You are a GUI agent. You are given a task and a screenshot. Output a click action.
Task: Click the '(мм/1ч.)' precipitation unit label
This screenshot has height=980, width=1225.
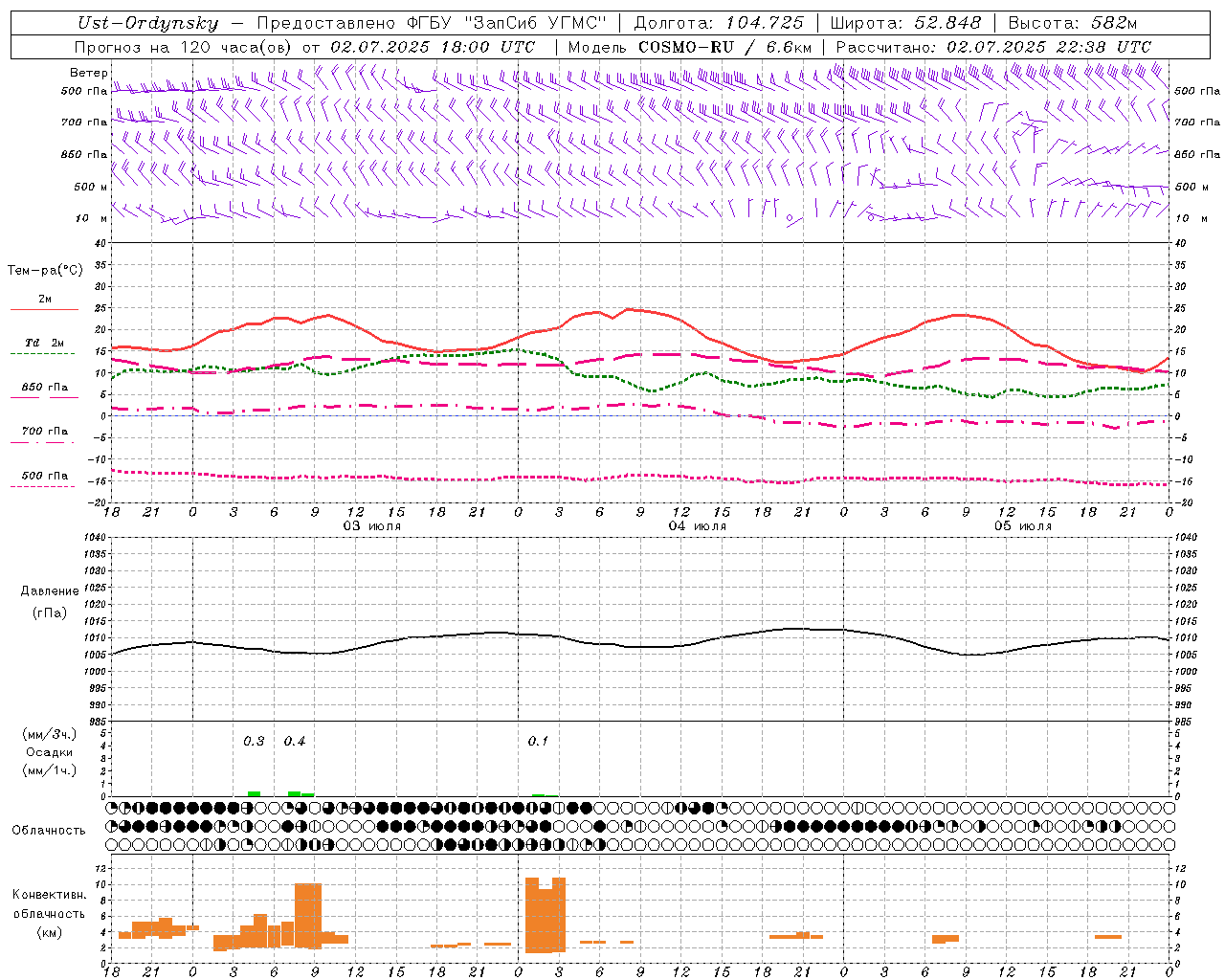pyautogui.click(x=50, y=770)
